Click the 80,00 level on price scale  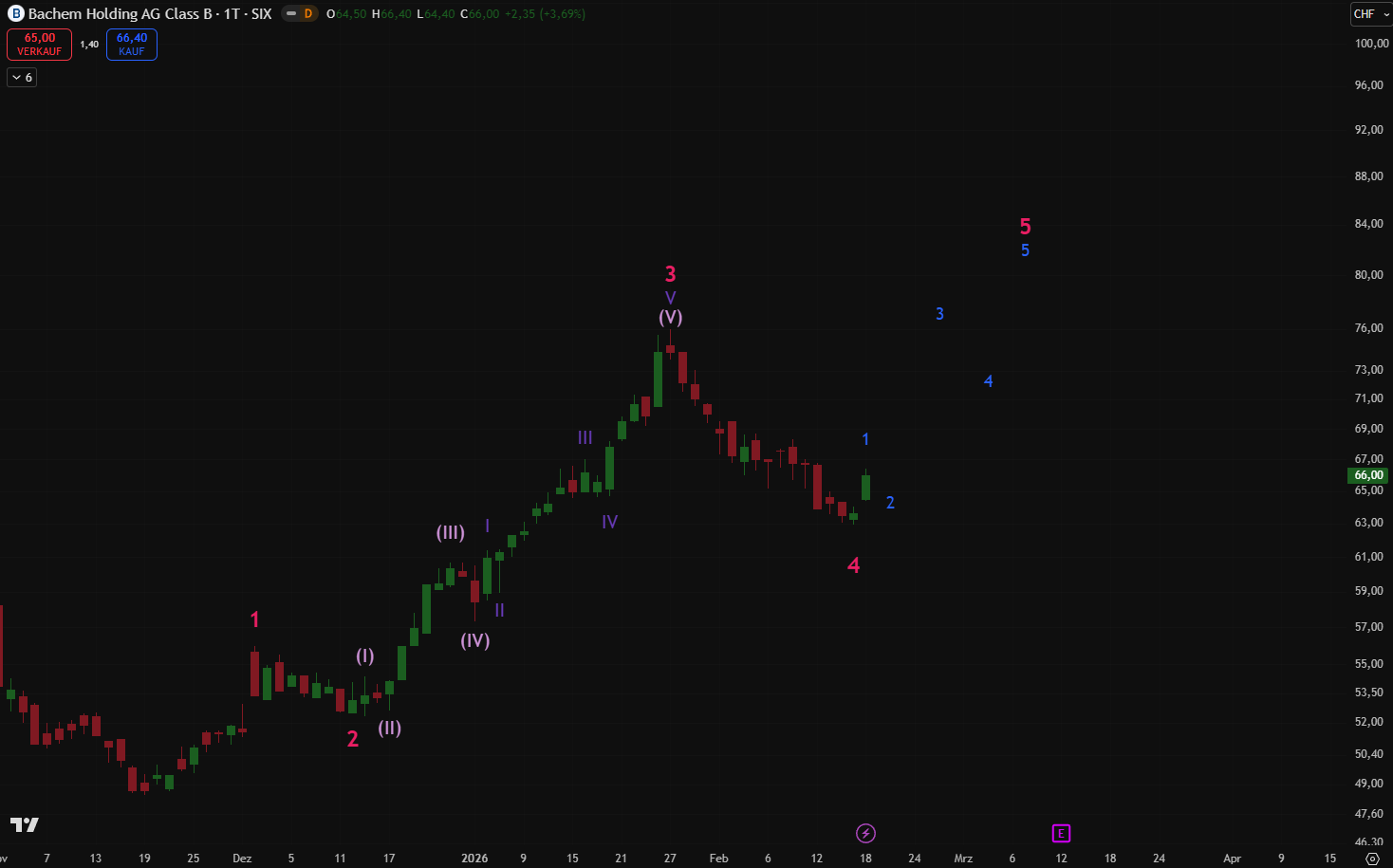click(1368, 275)
